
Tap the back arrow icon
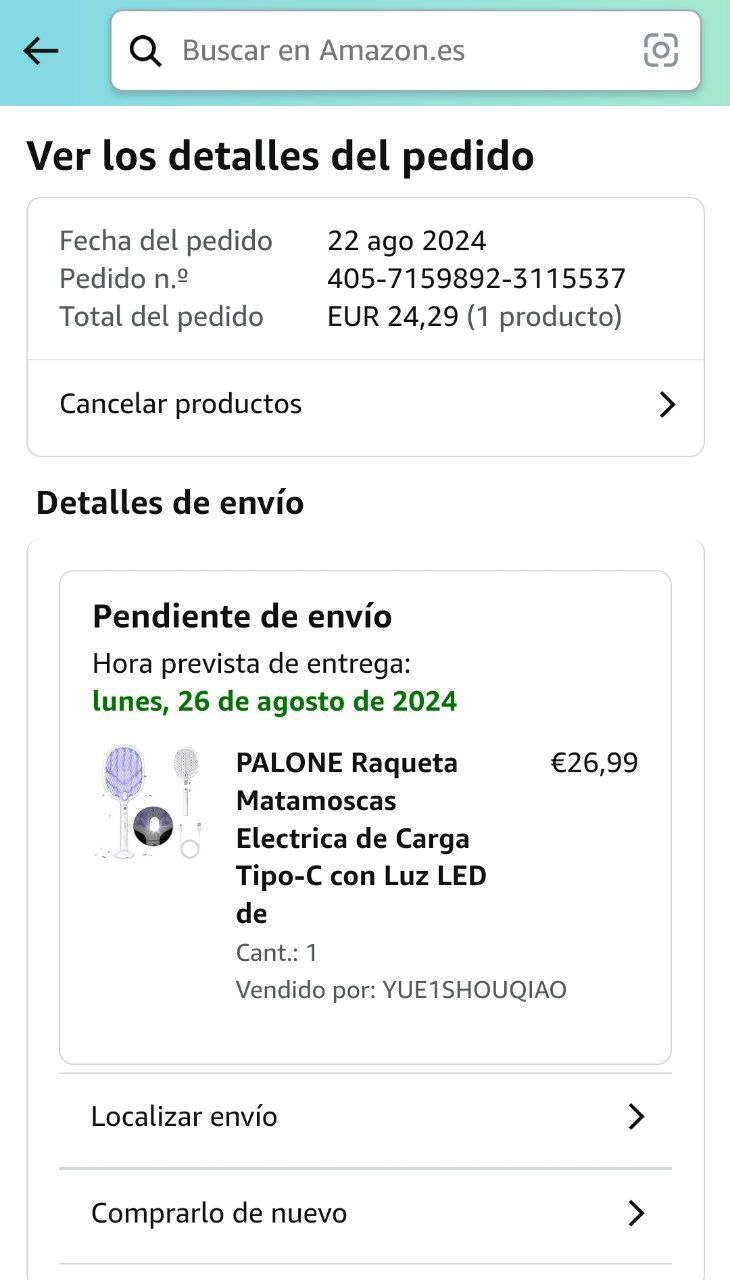coord(41,51)
